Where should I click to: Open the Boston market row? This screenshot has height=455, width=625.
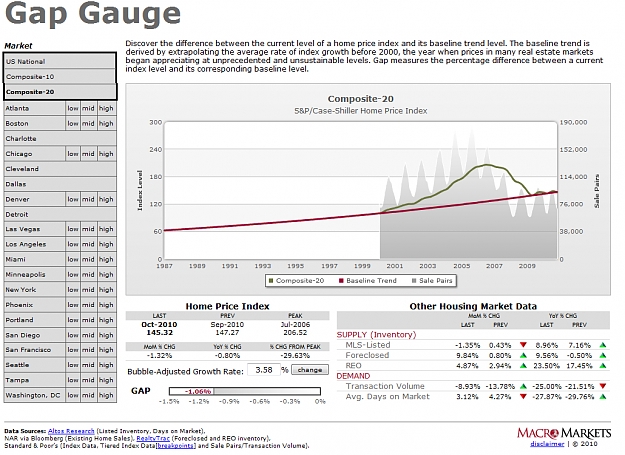[35, 124]
